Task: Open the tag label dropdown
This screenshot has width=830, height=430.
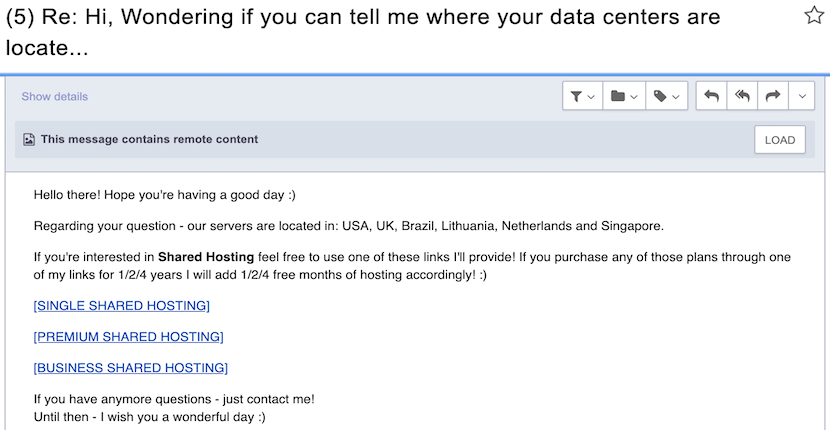Action: tap(666, 96)
